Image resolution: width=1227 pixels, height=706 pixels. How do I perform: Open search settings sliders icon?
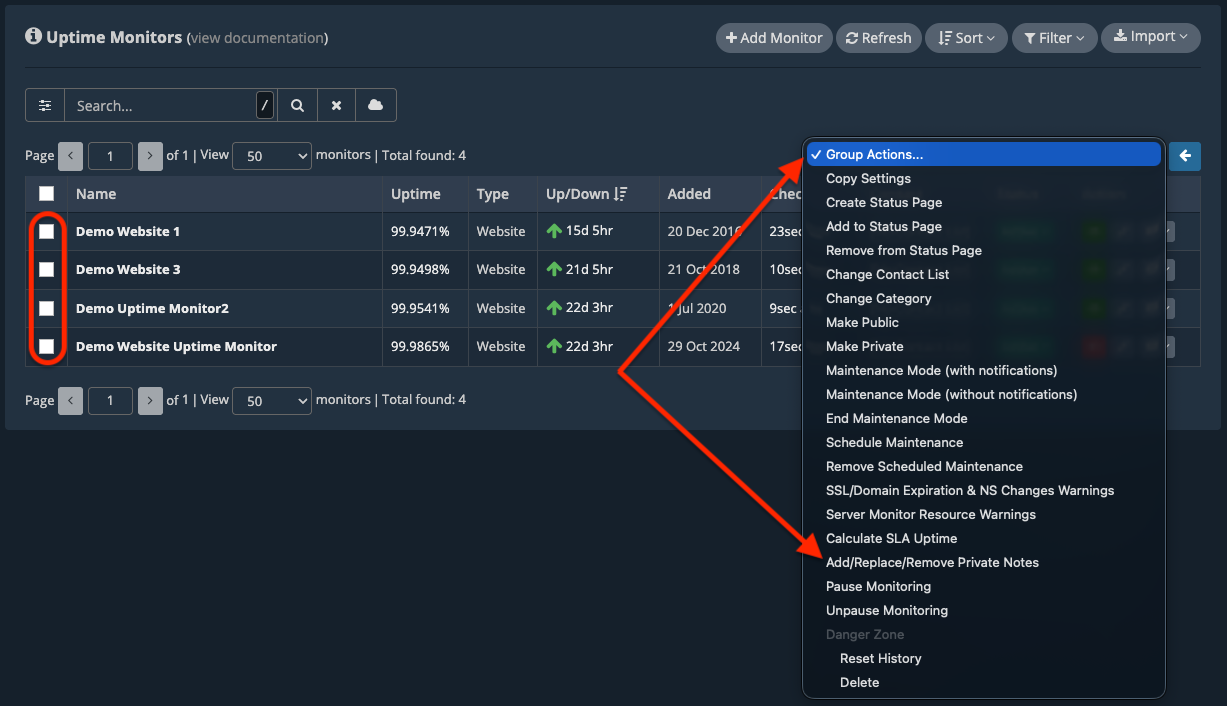point(45,105)
